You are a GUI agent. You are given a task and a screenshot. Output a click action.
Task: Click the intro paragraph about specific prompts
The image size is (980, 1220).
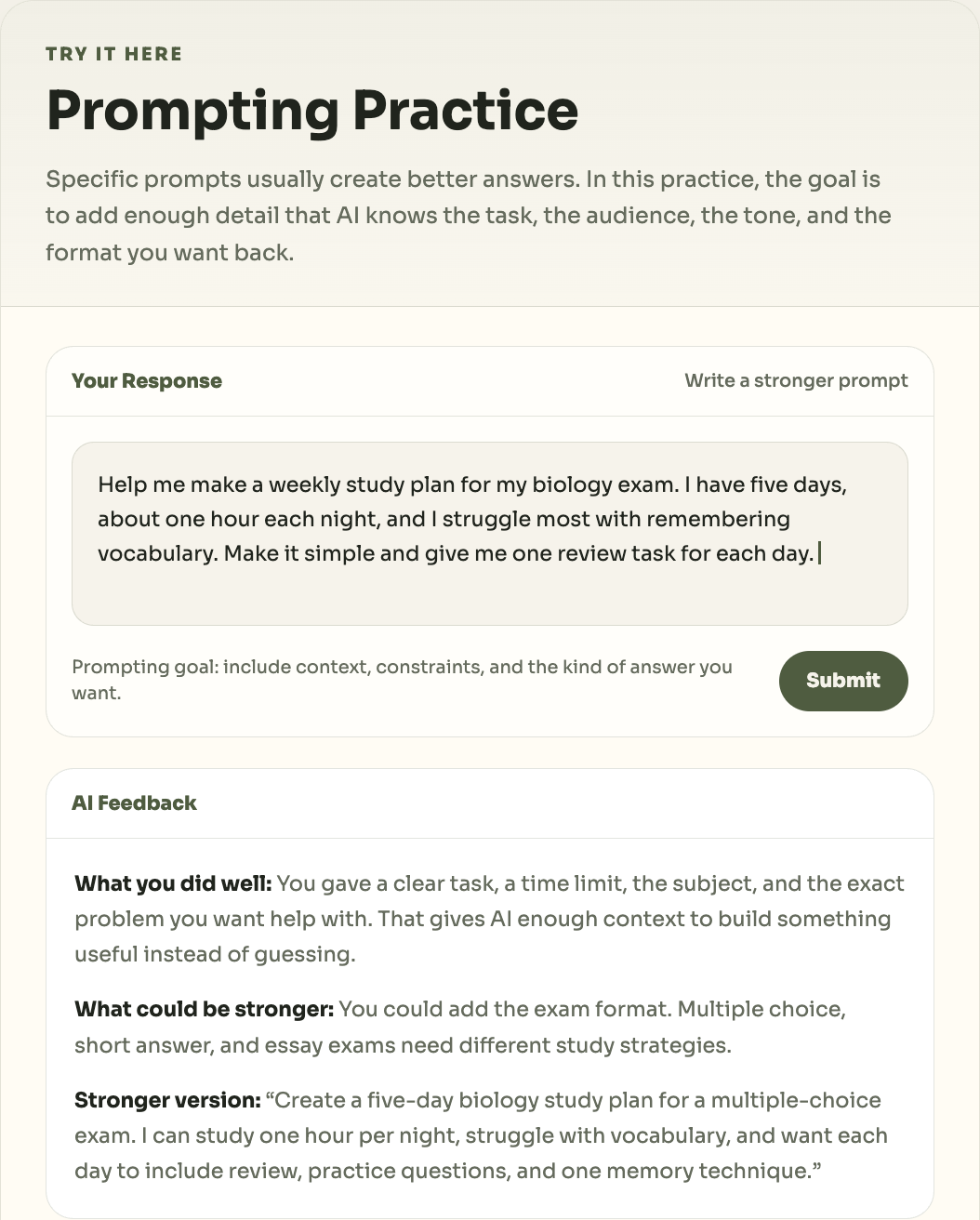point(469,216)
